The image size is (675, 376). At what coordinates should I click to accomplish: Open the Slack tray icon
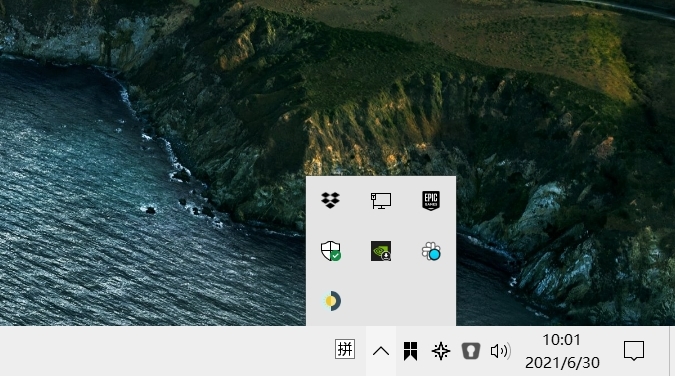[x=431, y=251]
